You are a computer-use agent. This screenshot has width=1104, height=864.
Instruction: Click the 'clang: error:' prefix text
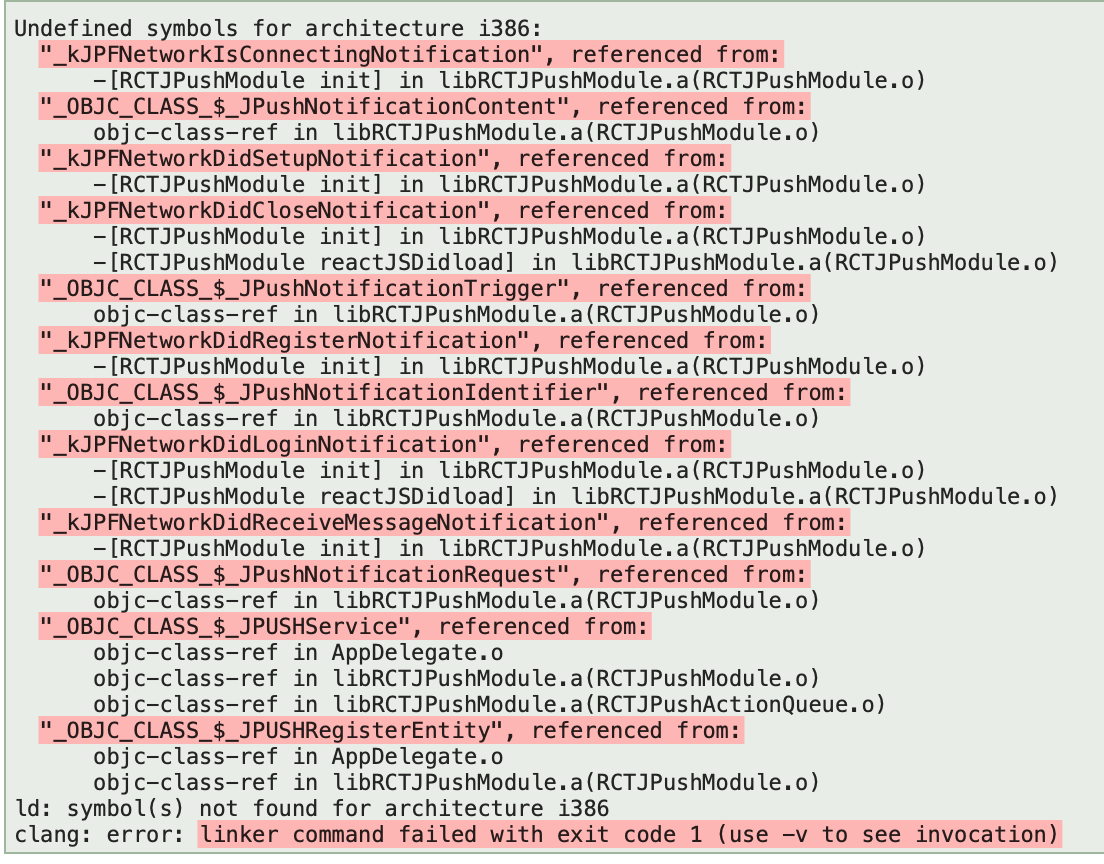(x=99, y=834)
